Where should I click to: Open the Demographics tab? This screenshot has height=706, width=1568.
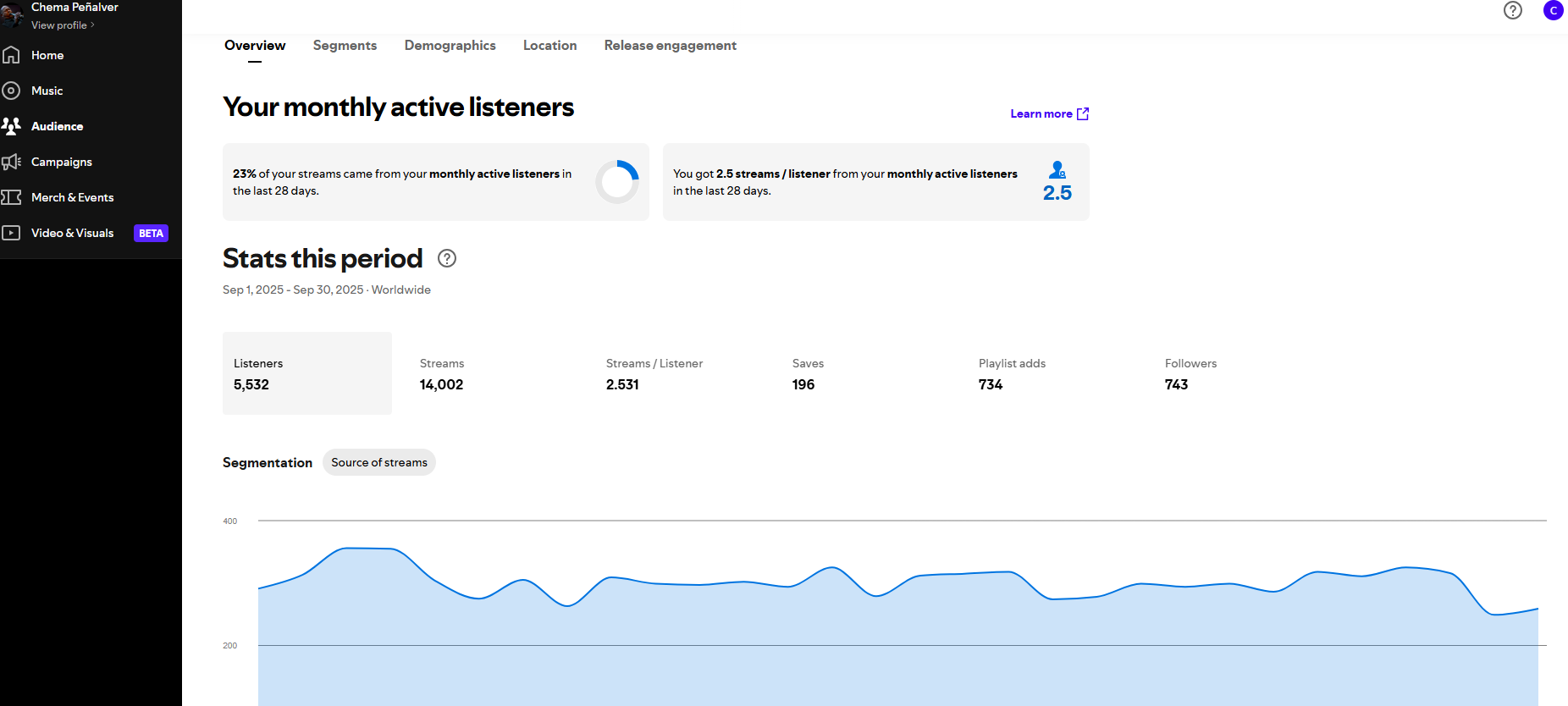[450, 46]
